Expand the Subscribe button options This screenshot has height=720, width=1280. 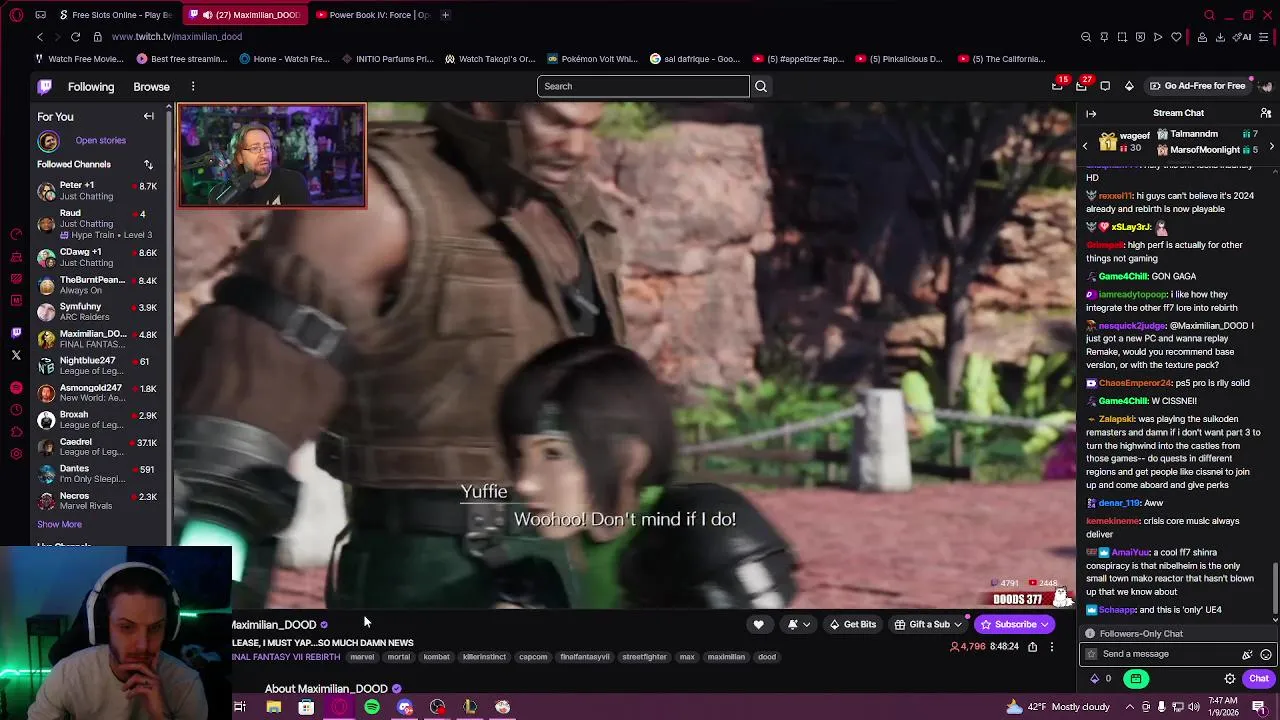coord(1045,625)
